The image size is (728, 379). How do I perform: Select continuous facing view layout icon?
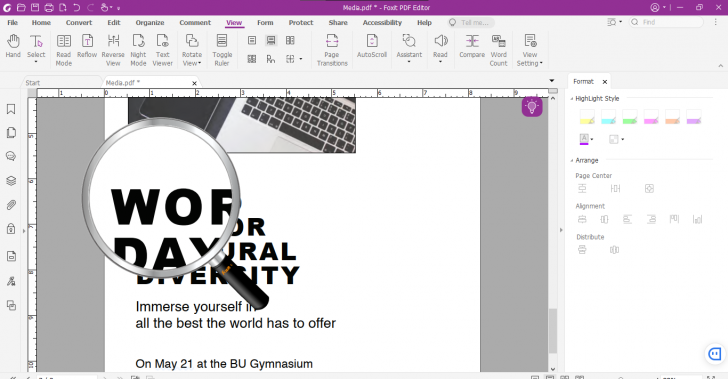click(252, 59)
